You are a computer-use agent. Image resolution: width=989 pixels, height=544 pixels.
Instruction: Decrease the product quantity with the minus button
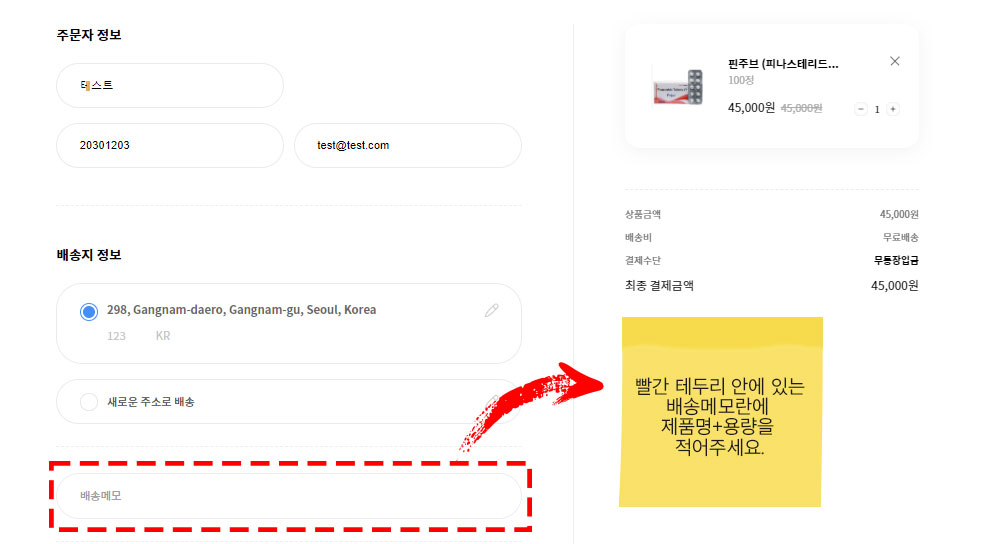click(860, 109)
